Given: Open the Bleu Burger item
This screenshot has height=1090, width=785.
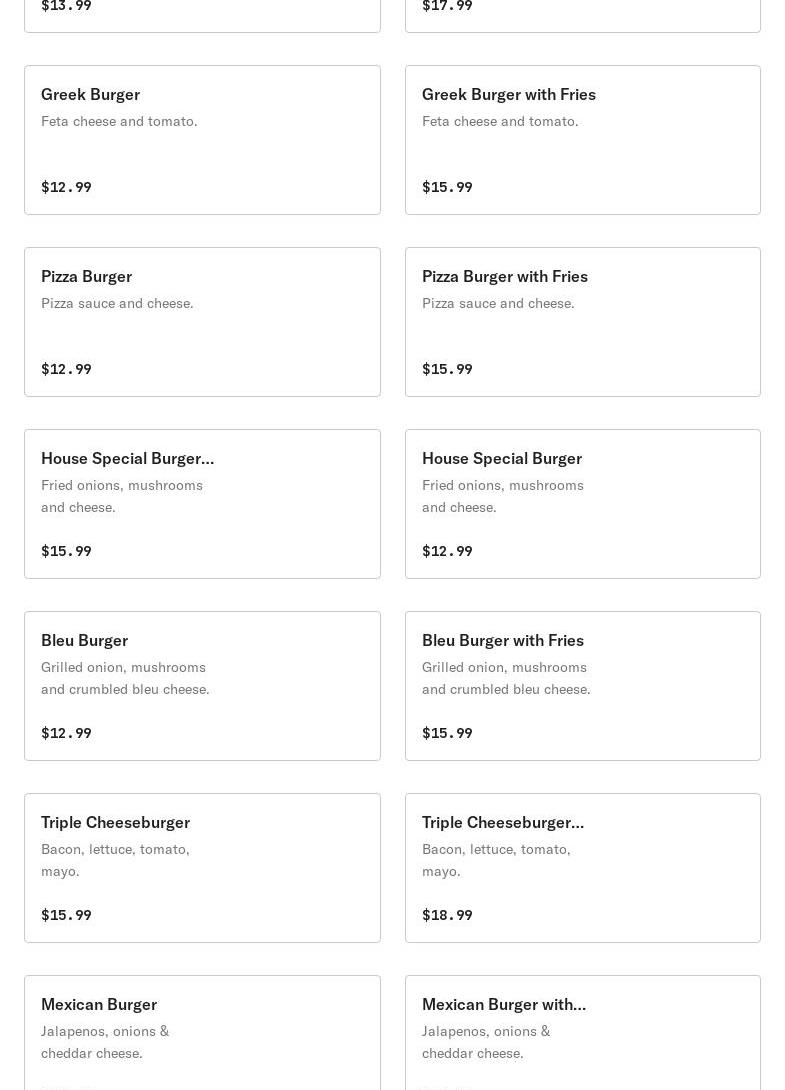Looking at the screenshot, I should (x=202, y=686).
